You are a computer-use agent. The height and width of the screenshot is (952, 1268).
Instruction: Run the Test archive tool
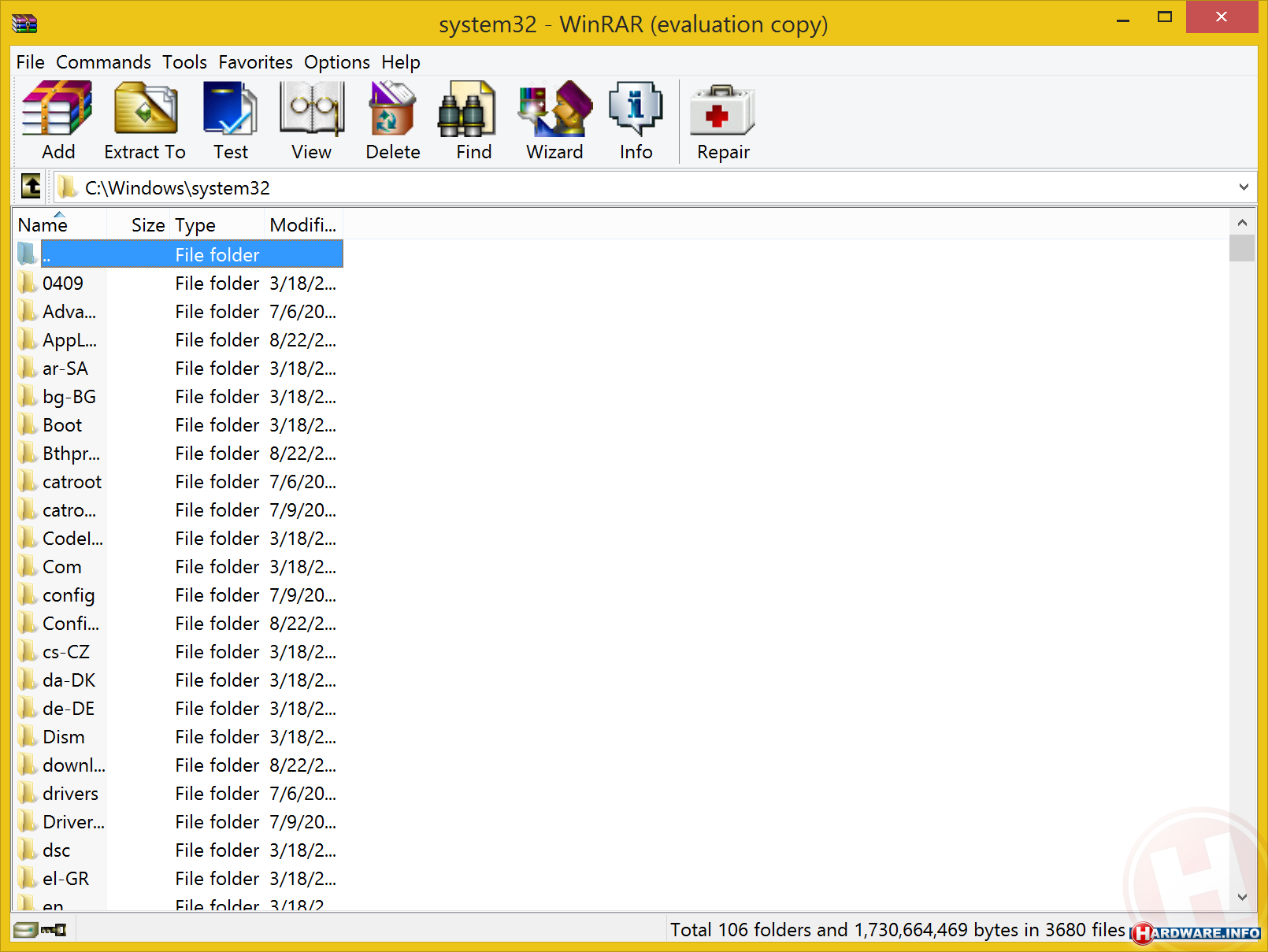230,121
